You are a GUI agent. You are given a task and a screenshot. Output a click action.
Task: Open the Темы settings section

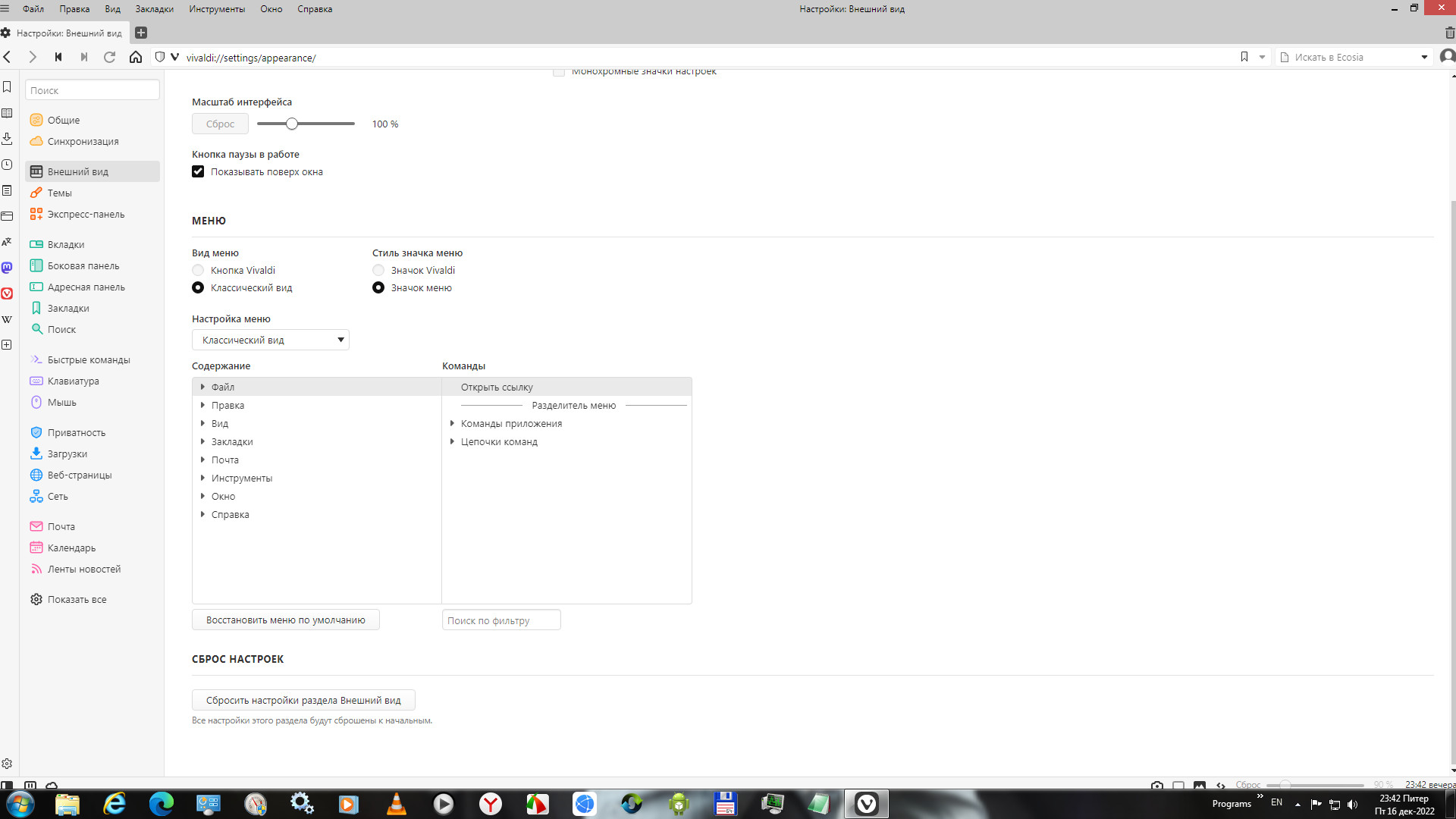point(59,193)
